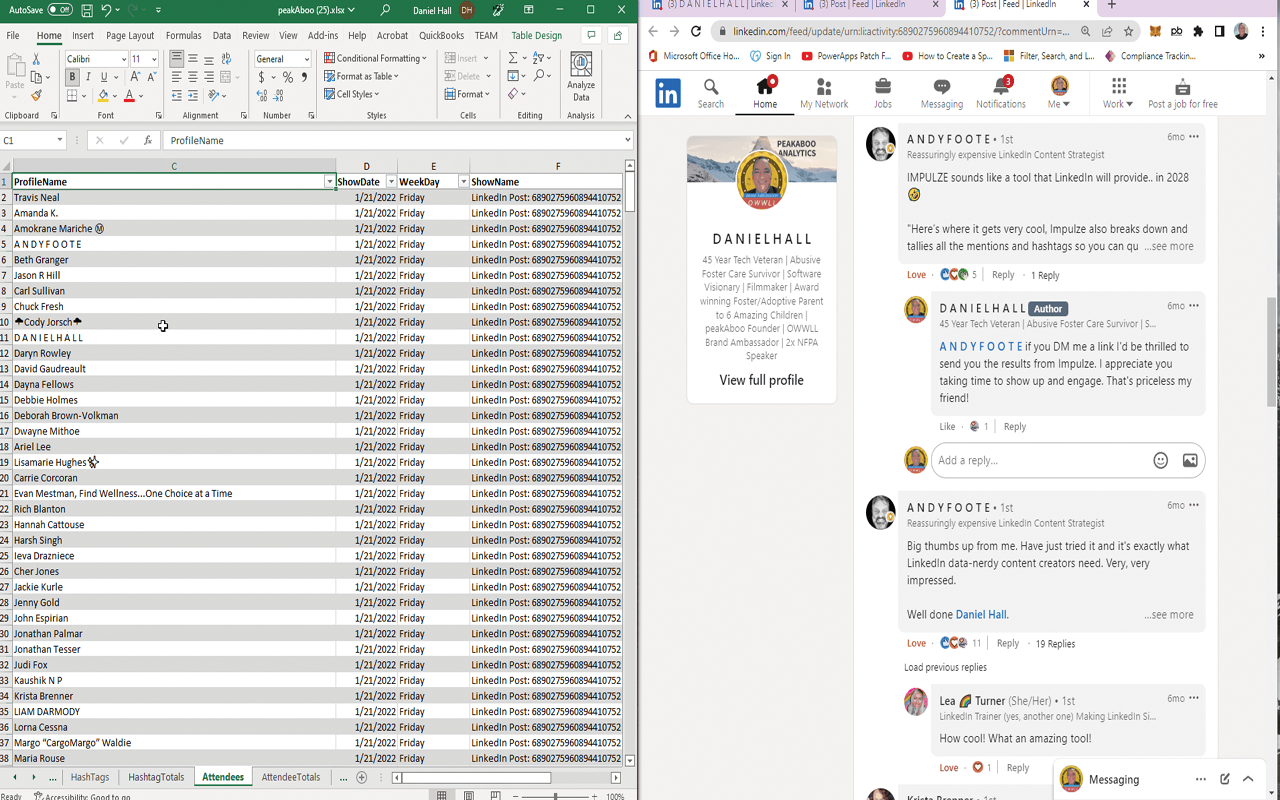
Task: View LinkedIn Notifications
Action: click(x=1000, y=94)
